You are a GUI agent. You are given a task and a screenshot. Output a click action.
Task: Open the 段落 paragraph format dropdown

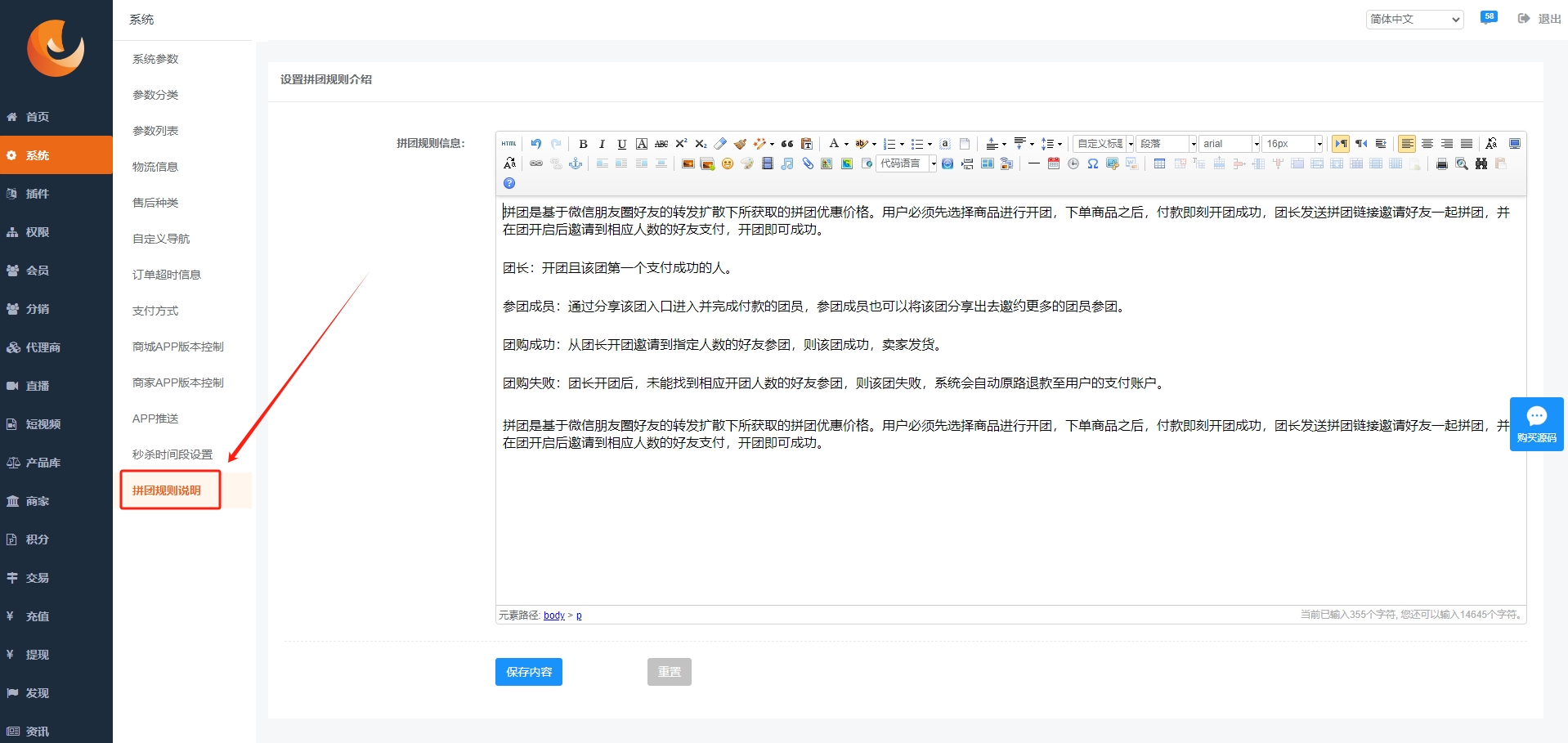[x=1167, y=144]
